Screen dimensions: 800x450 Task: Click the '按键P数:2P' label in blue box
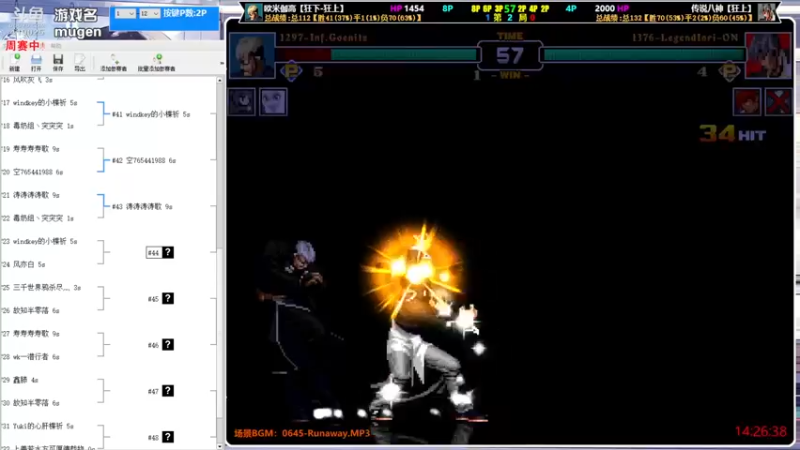pos(185,13)
